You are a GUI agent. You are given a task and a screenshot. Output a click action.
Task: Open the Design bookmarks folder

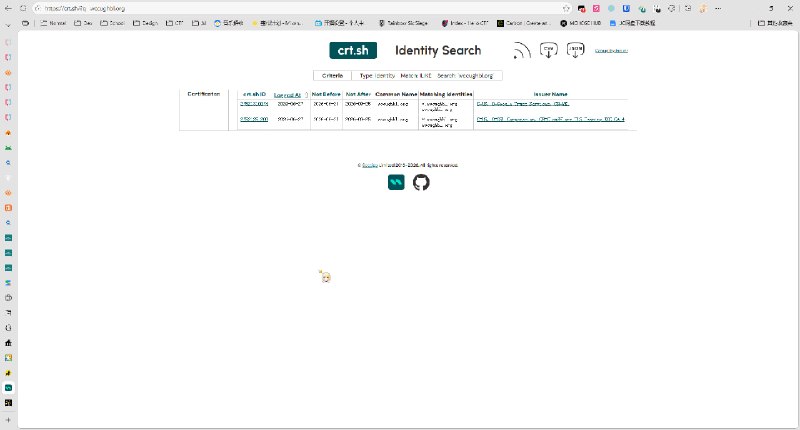click(x=145, y=23)
